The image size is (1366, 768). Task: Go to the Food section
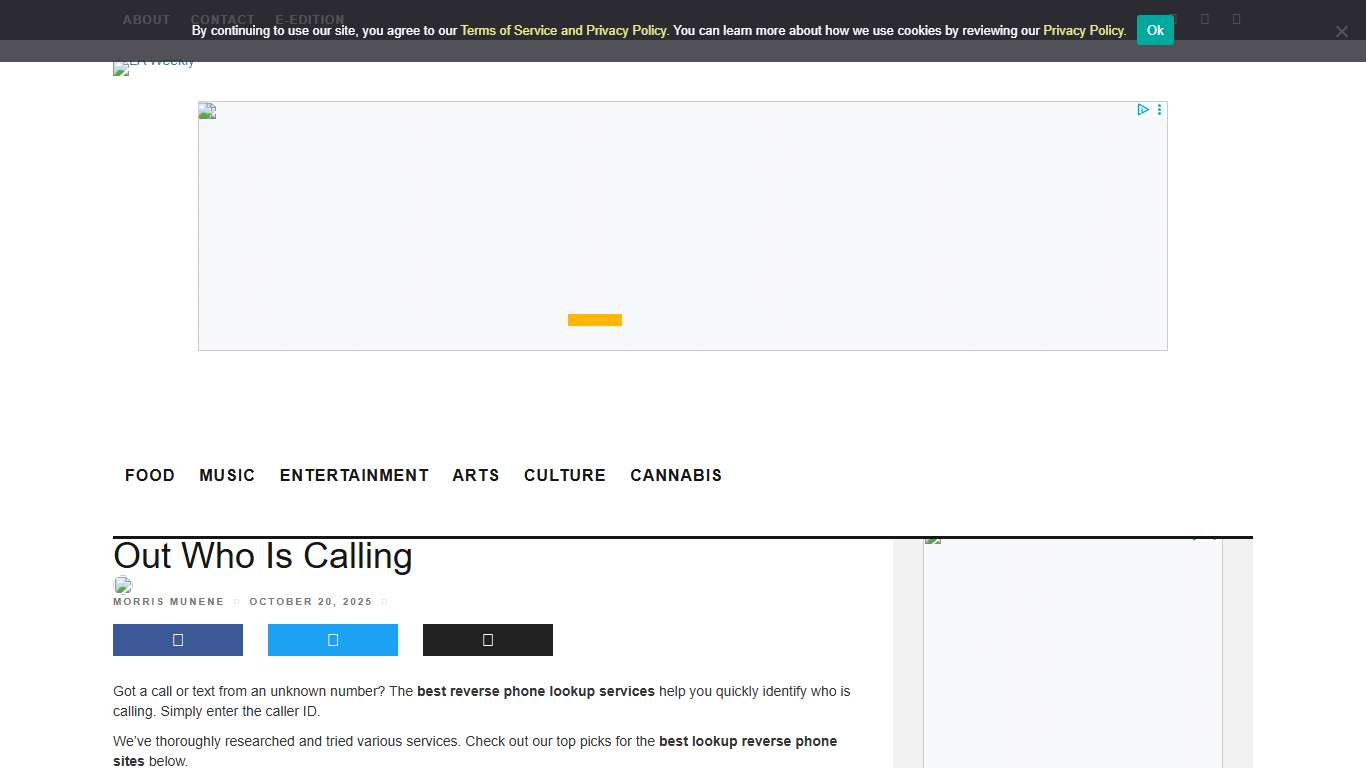point(150,475)
